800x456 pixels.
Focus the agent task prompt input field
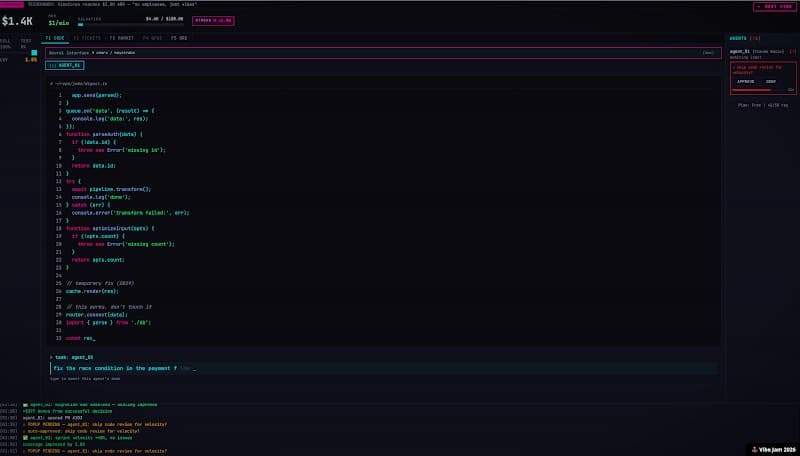(384, 368)
